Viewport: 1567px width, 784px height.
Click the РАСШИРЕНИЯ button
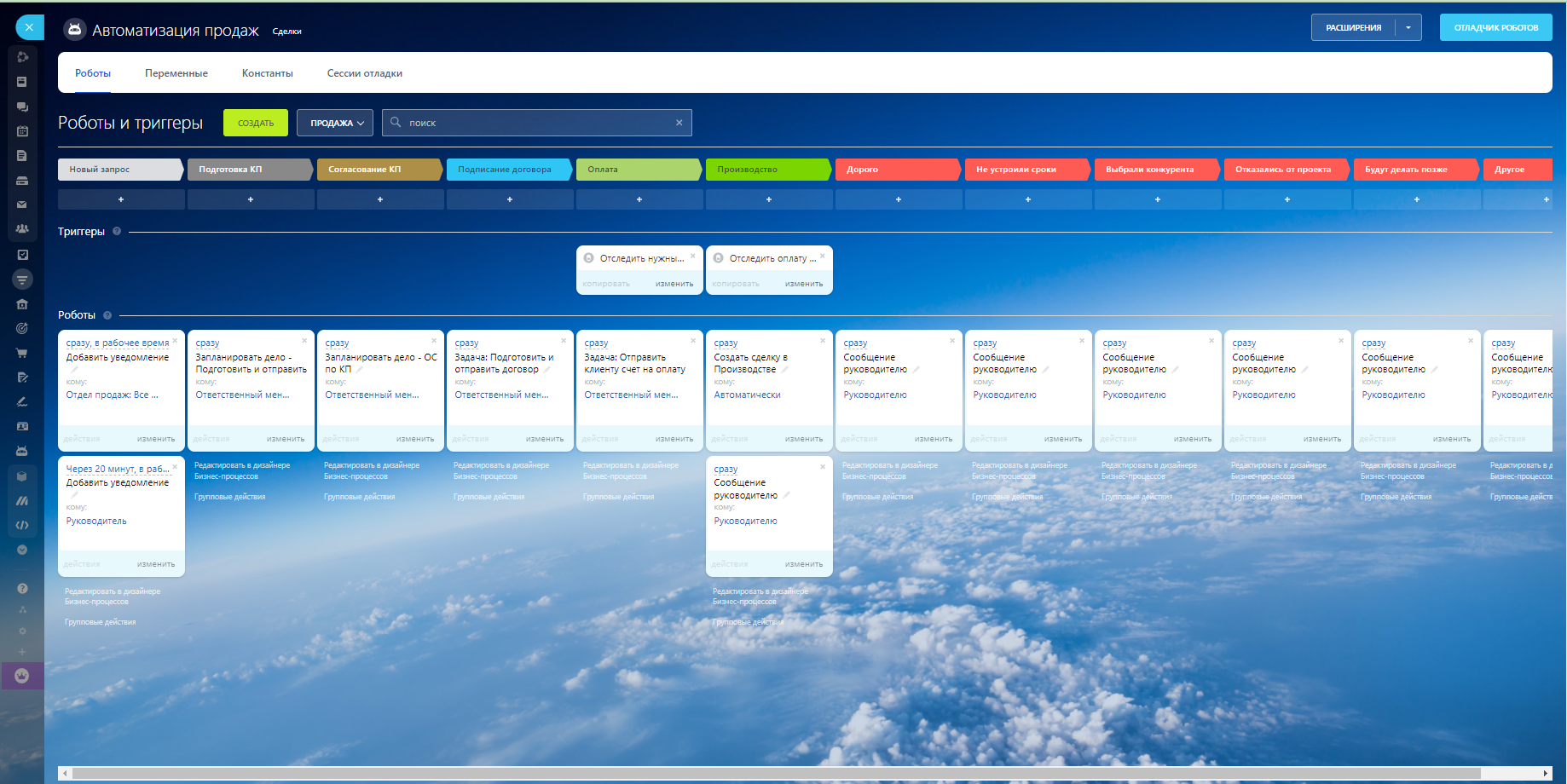coord(1354,27)
